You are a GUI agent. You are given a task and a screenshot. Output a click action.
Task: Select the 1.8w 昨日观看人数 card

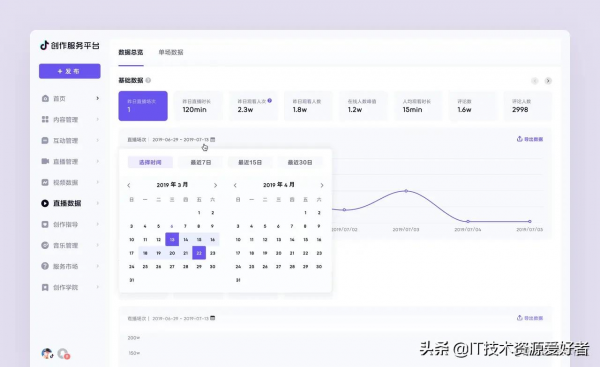pyautogui.click(x=308, y=106)
